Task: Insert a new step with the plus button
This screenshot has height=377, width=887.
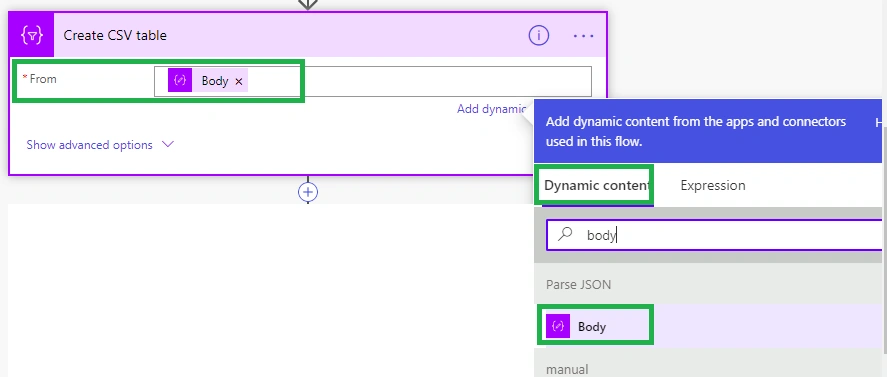Action: click(x=308, y=192)
